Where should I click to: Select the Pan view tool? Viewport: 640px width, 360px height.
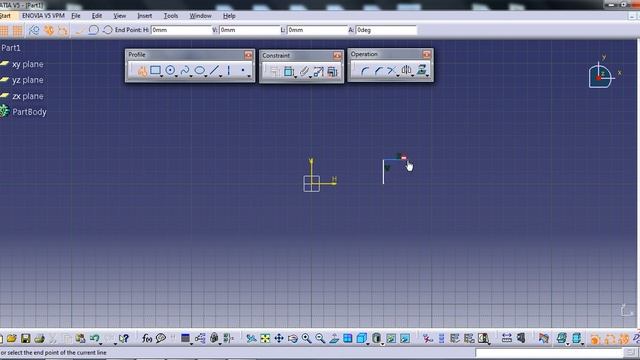click(279, 338)
